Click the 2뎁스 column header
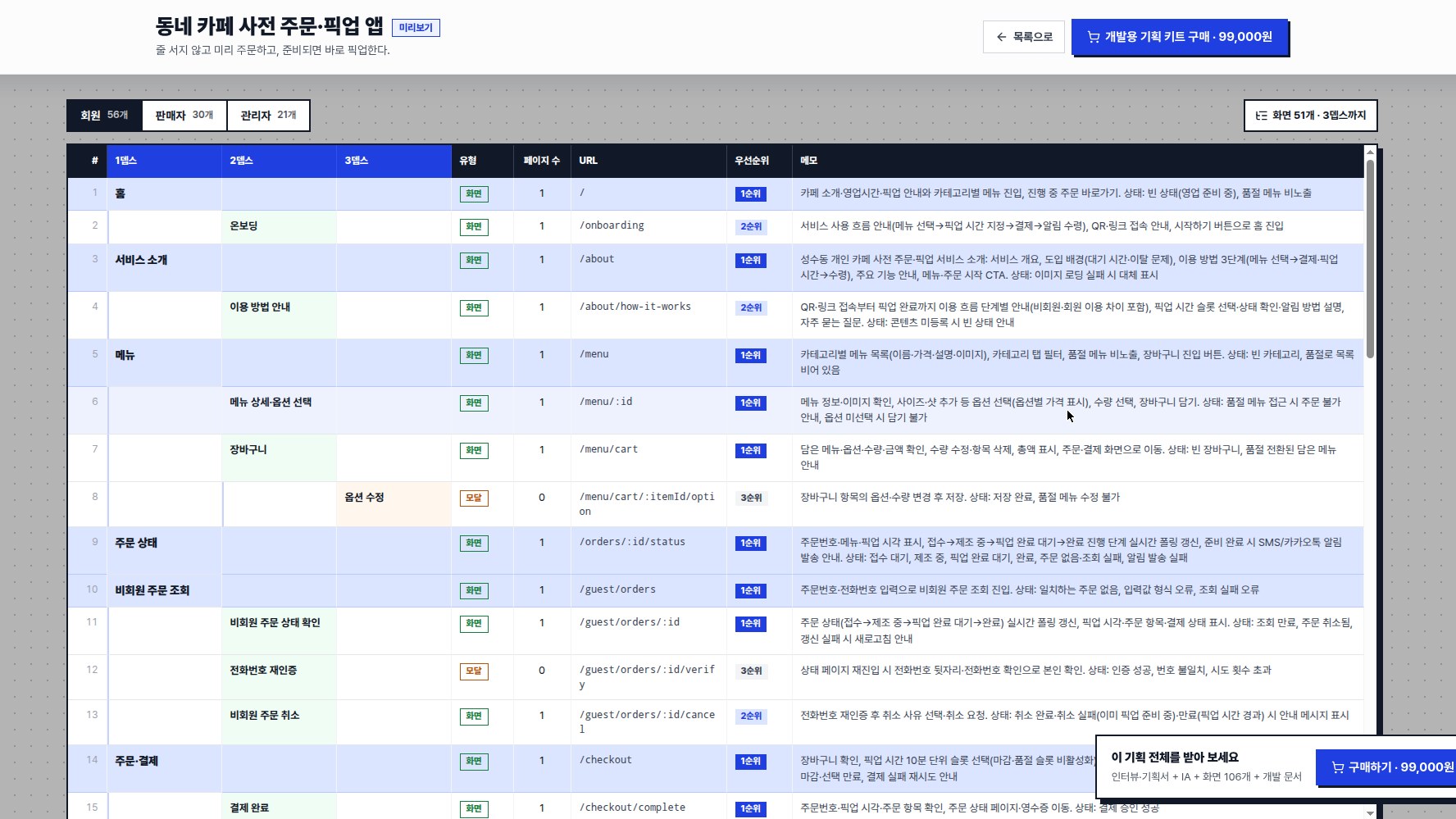1456x819 pixels. (x=279, y=161)
